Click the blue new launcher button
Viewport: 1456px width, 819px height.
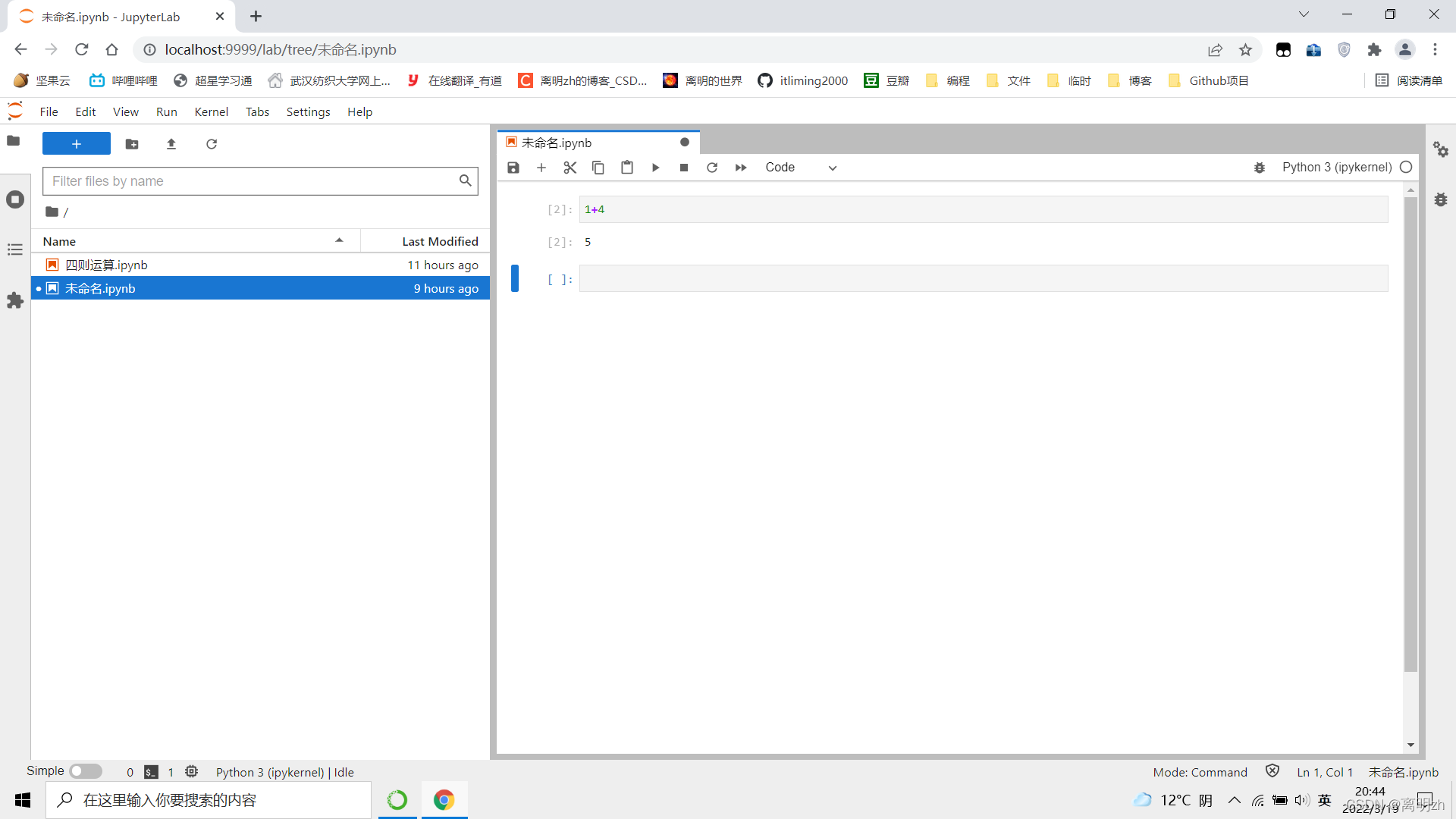click(77, 144)
